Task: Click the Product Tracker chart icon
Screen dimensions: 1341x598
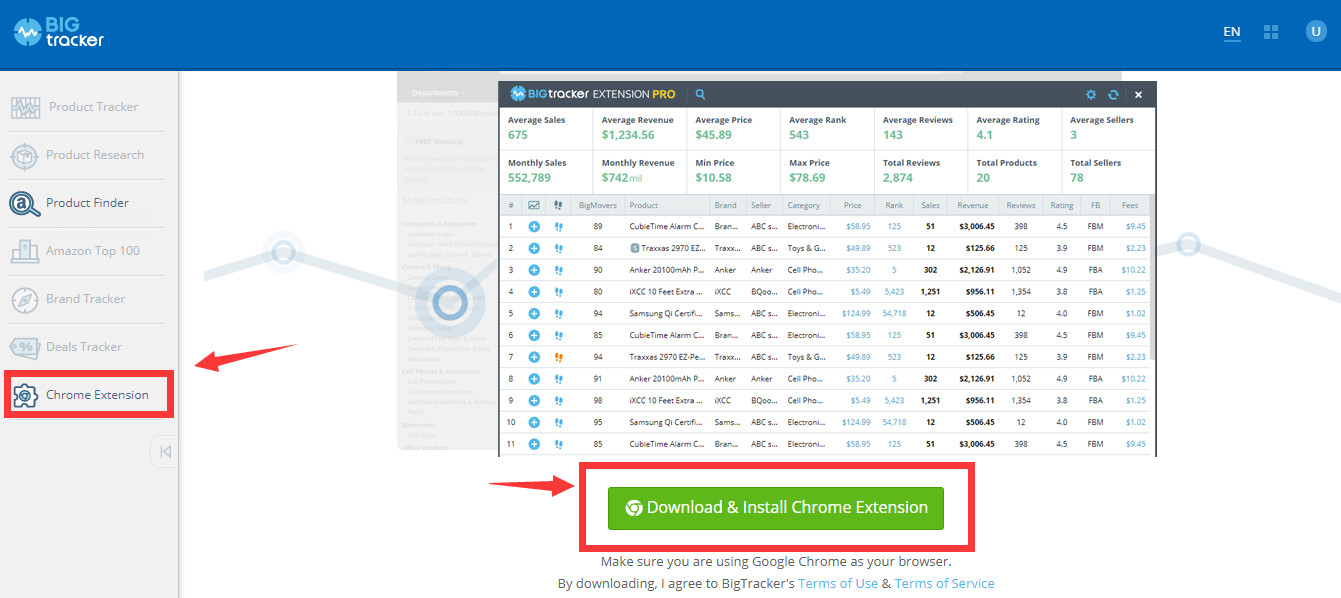Action: tap(26, 107)
